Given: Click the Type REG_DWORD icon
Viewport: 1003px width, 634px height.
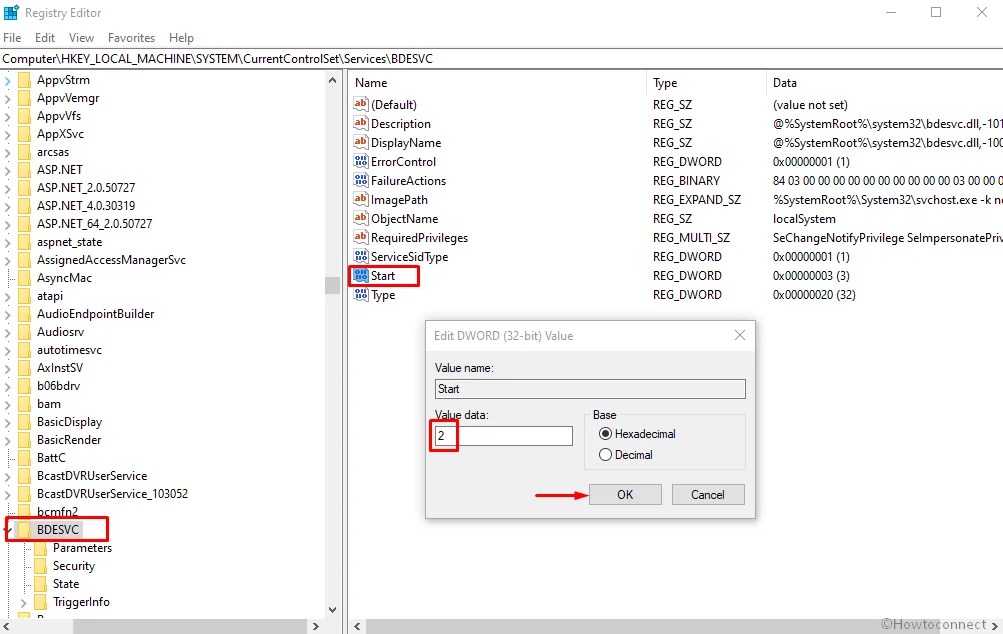Looking at the screenshot, I should click(x=364, y=295).
